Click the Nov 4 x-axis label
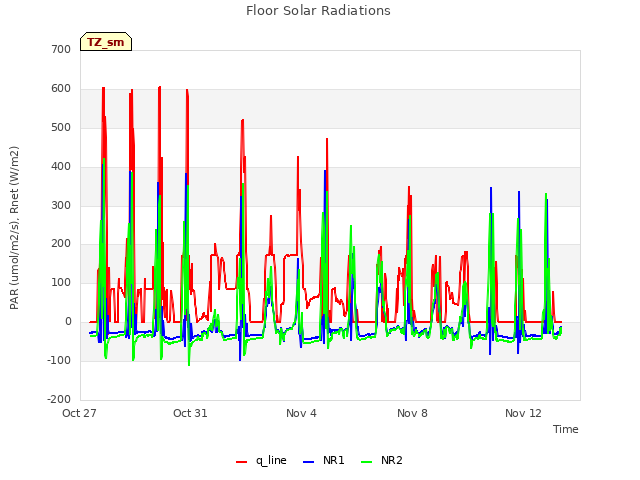 coord(301,413)
